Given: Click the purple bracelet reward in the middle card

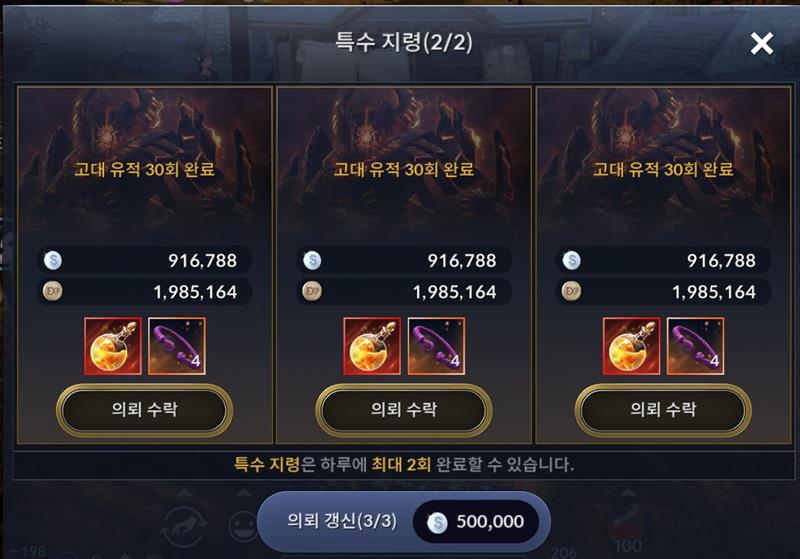Looking at the screenshot, I should (436, 346).
